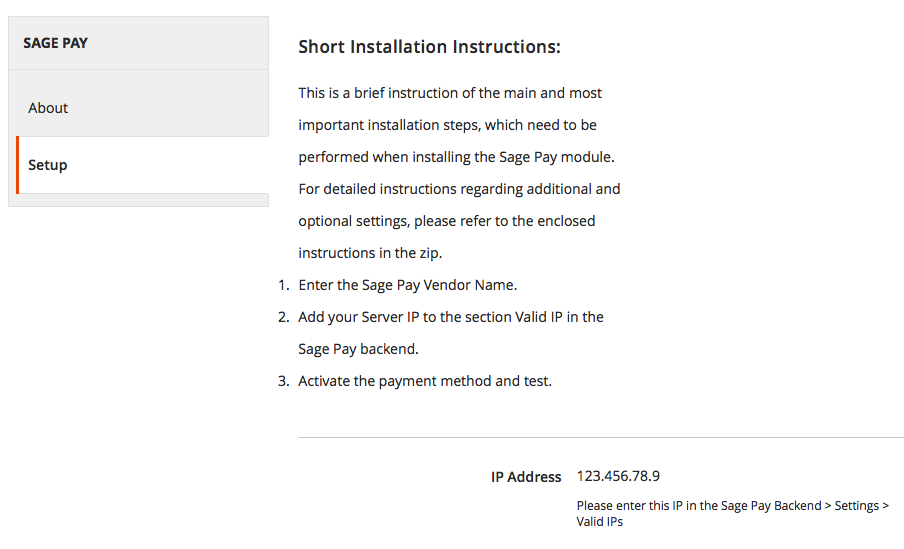Click the hint about Sage Pay Backend Settings
Viewport: 904px width, 549px height.
coord(733,513)
